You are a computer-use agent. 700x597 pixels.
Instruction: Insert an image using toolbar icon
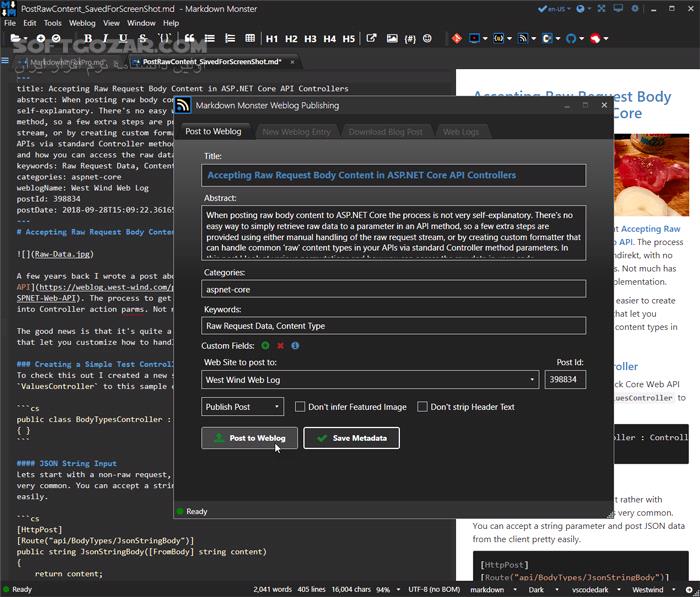point(392,38)
